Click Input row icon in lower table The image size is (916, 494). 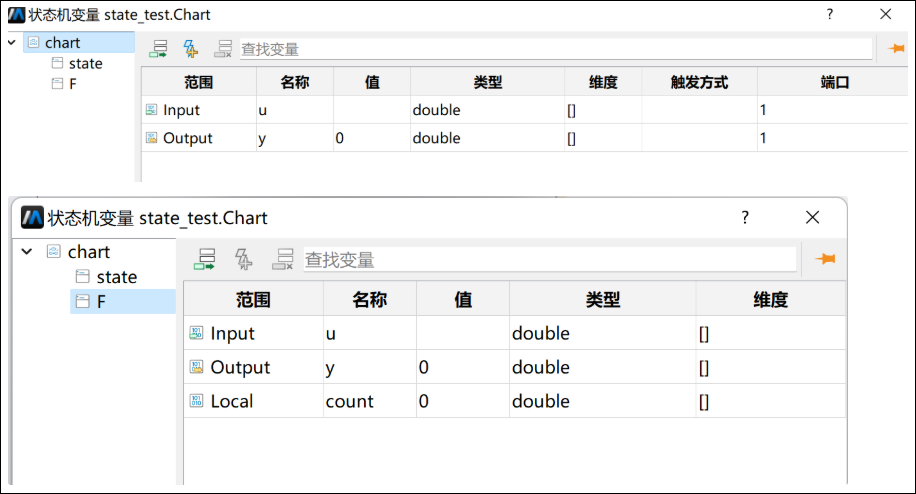coord(196,333)
